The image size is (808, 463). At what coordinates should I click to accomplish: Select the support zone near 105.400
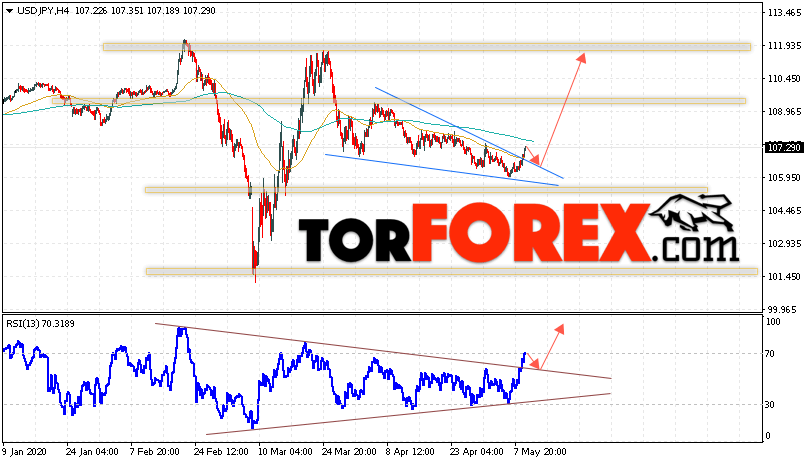pyautogui.click(x=426, y=190)
